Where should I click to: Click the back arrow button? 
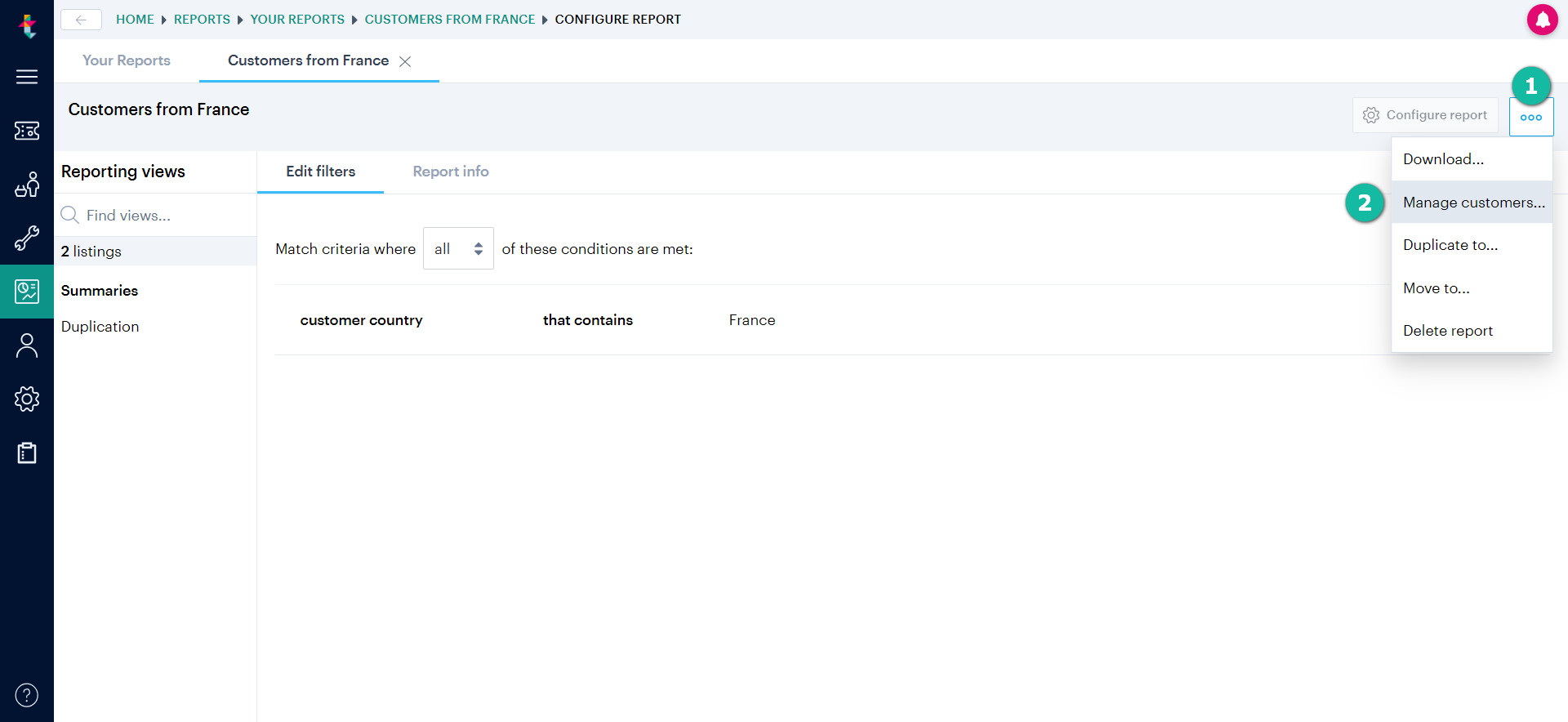point(81,20)
